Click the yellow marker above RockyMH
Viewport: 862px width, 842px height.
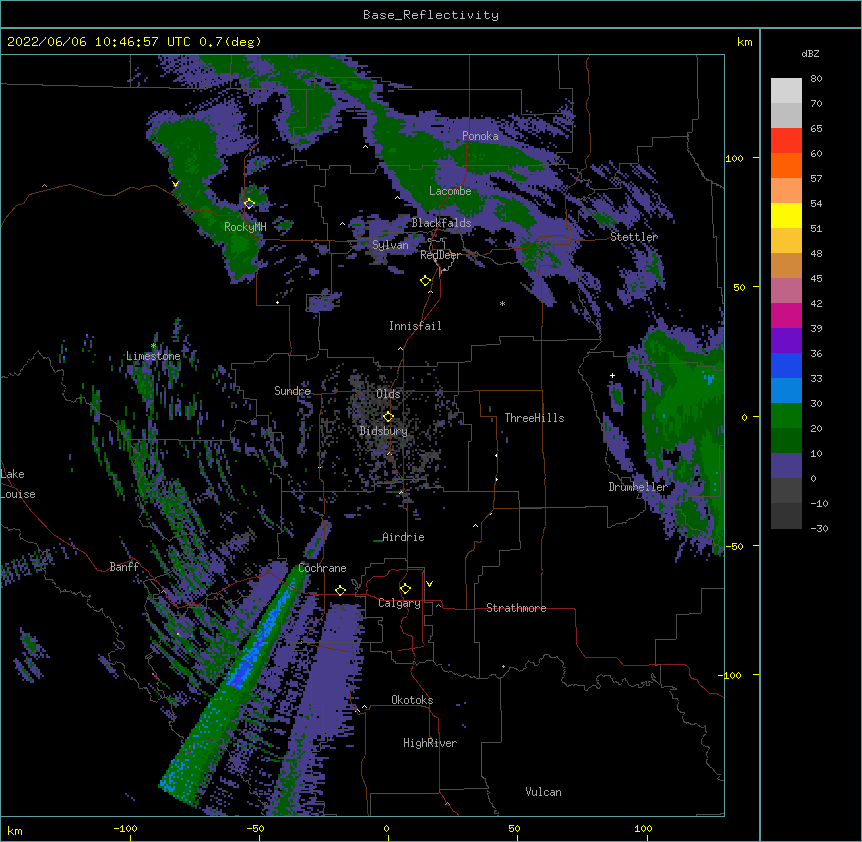click(x=249, y=203)
